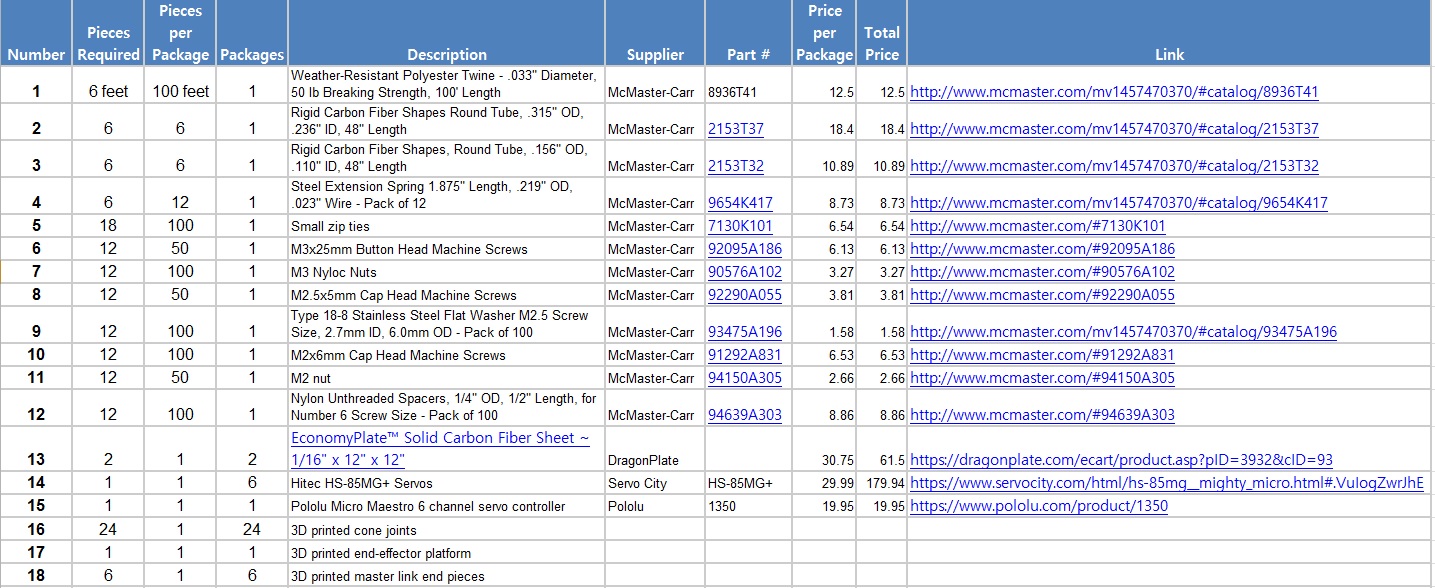Select the Total Price column header
This screenshot has height=588, width=1435.
[881, 33]
